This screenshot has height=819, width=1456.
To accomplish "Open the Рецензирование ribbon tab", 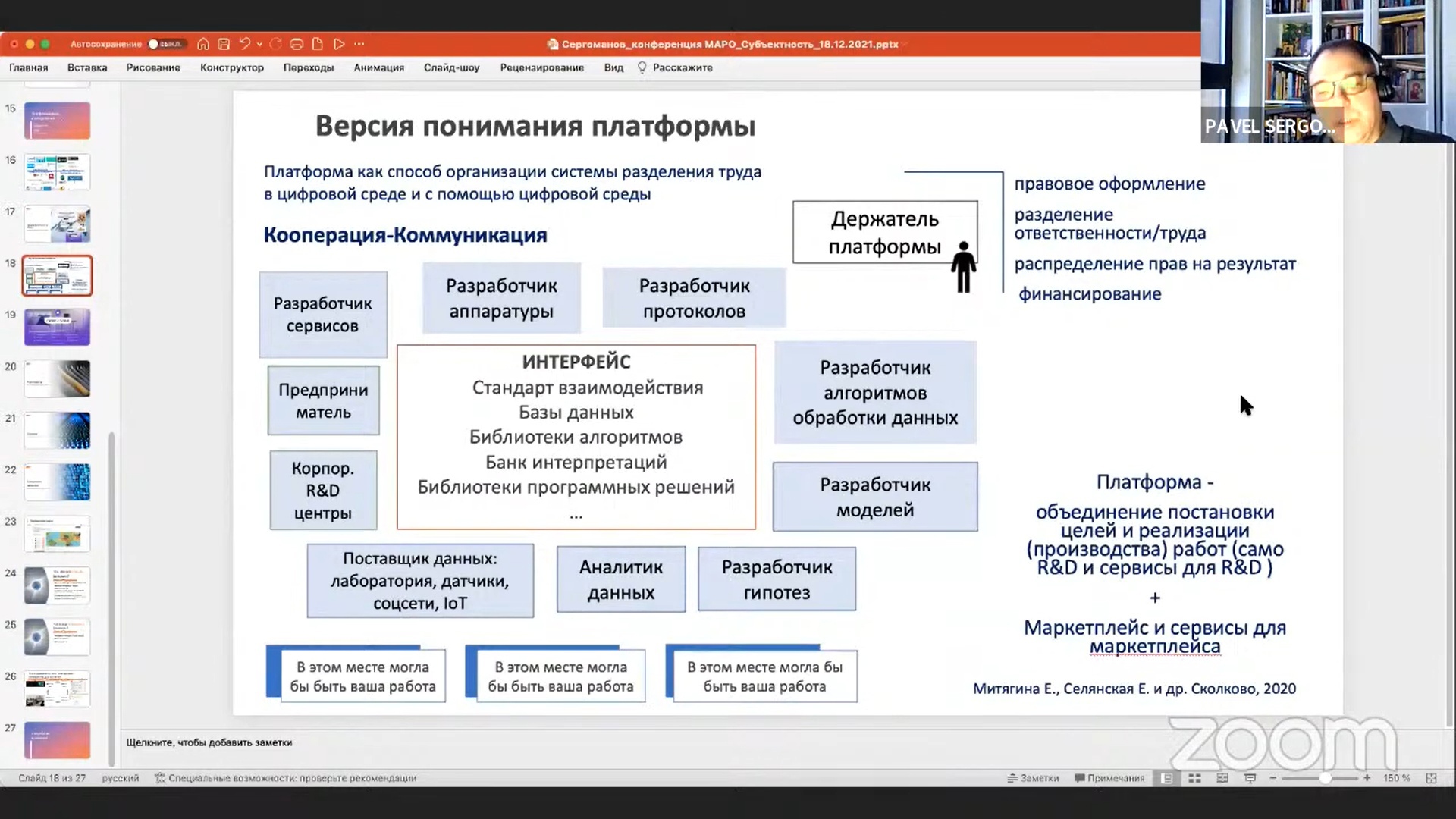I will coord(541,67).
